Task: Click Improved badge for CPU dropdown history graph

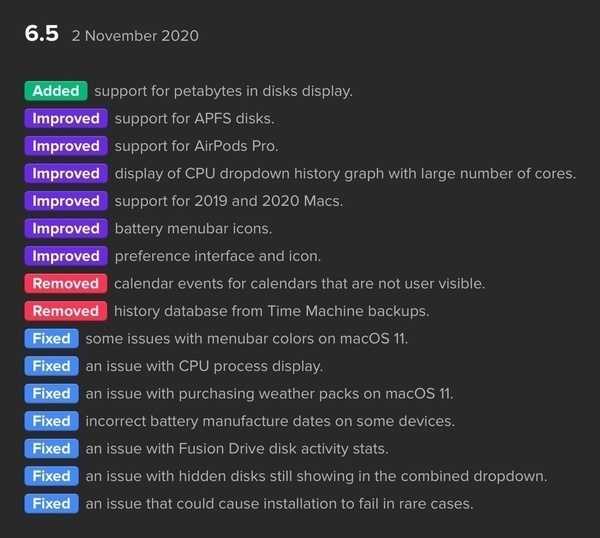Action: click(x=66, y=173)
